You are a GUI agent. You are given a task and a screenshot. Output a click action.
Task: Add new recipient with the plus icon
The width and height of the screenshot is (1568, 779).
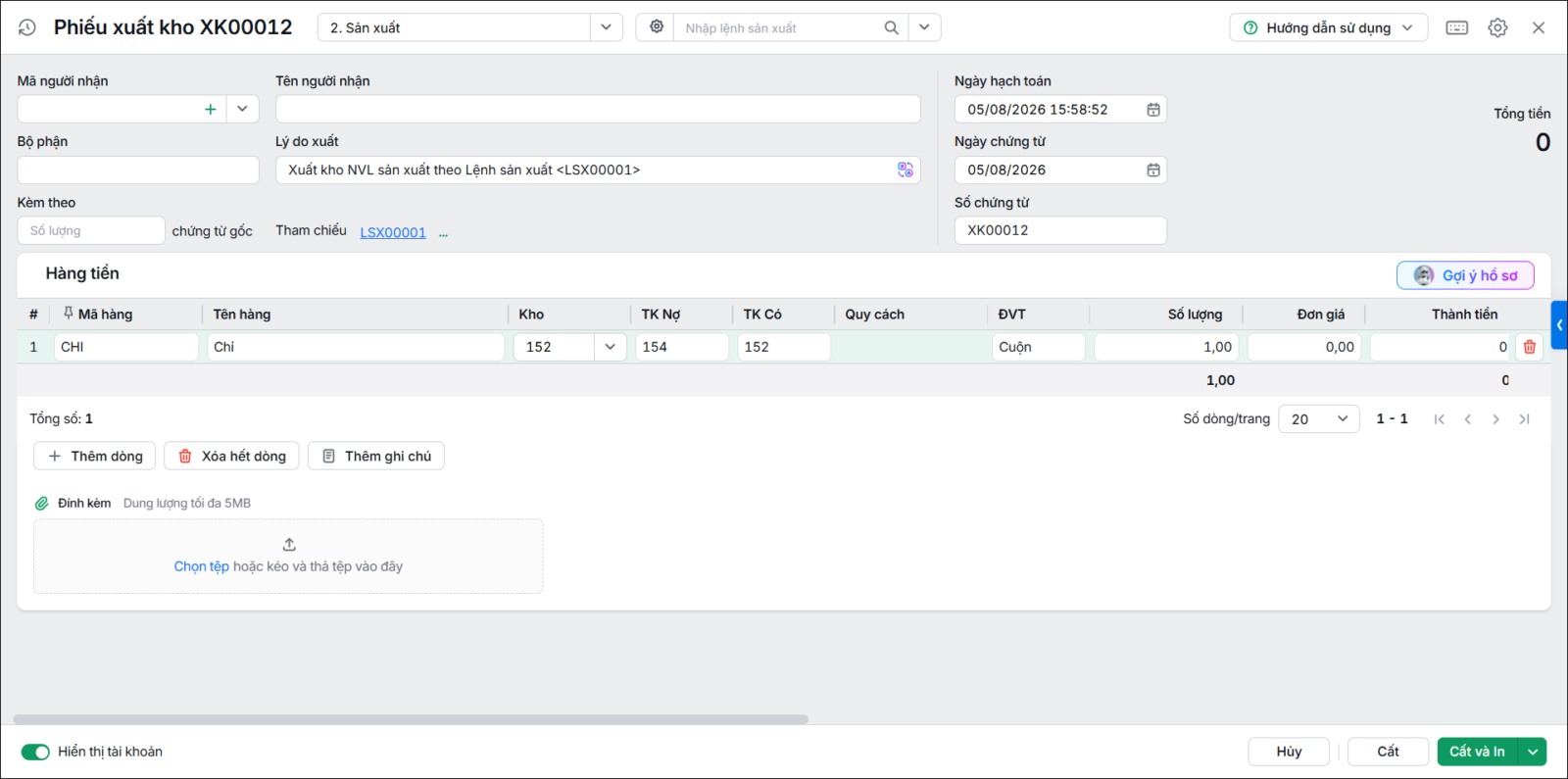click(210, 109)
